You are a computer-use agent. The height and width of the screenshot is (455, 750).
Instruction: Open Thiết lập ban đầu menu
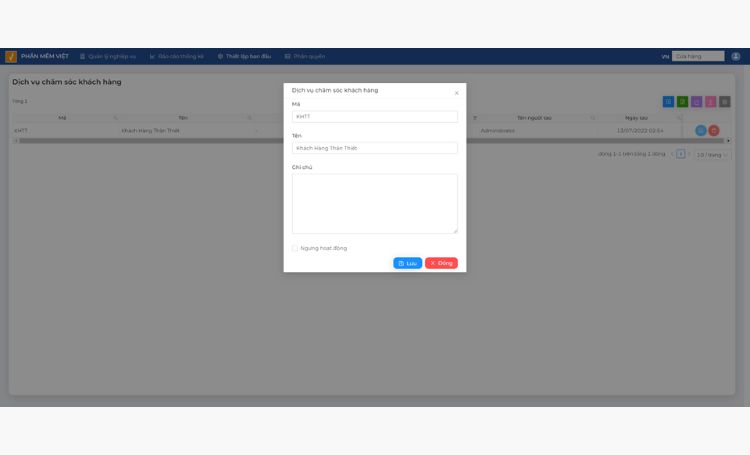(x=244, y=56)
